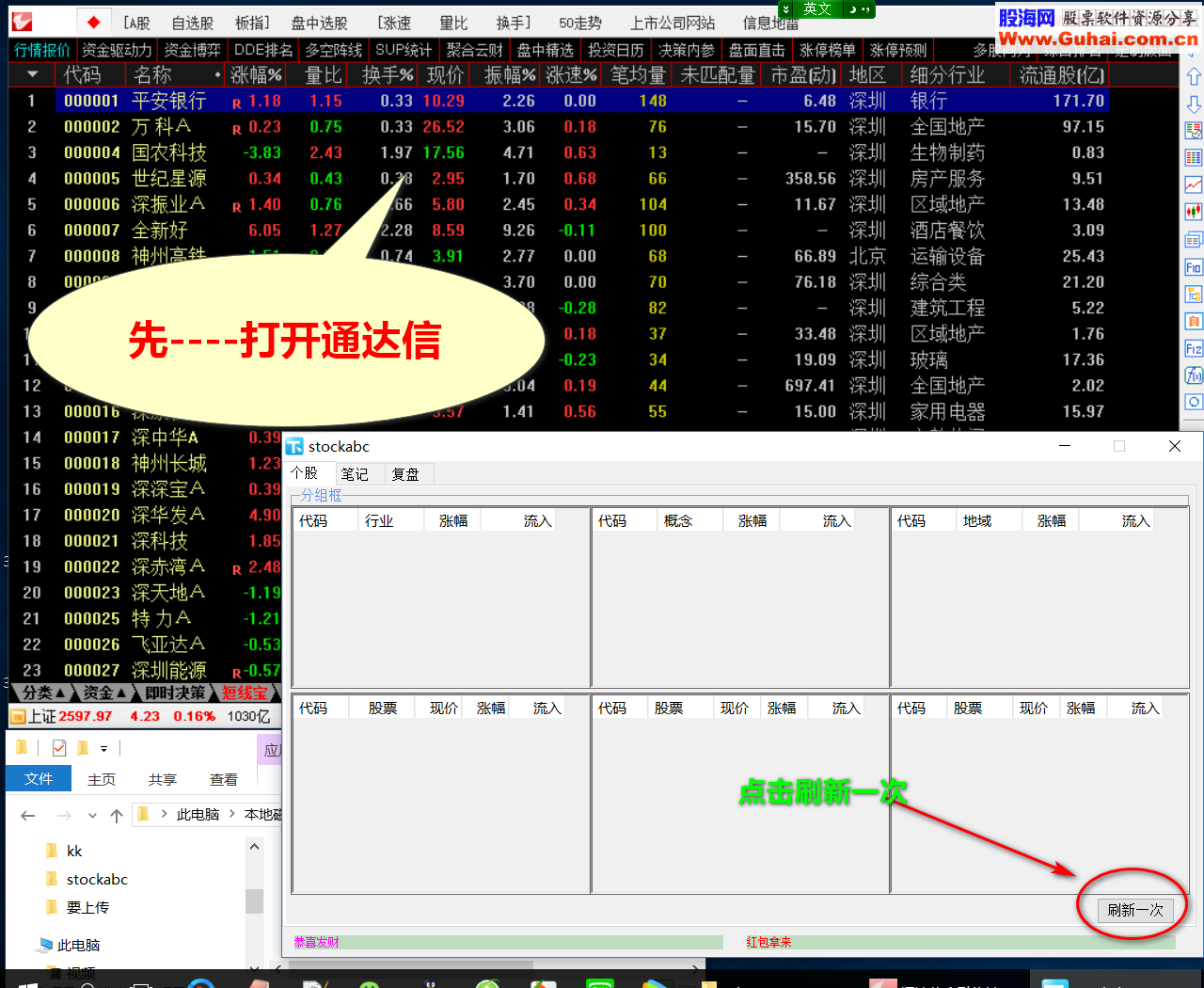Open the F10 info icon in right sidebar

tap(1194, 267)
